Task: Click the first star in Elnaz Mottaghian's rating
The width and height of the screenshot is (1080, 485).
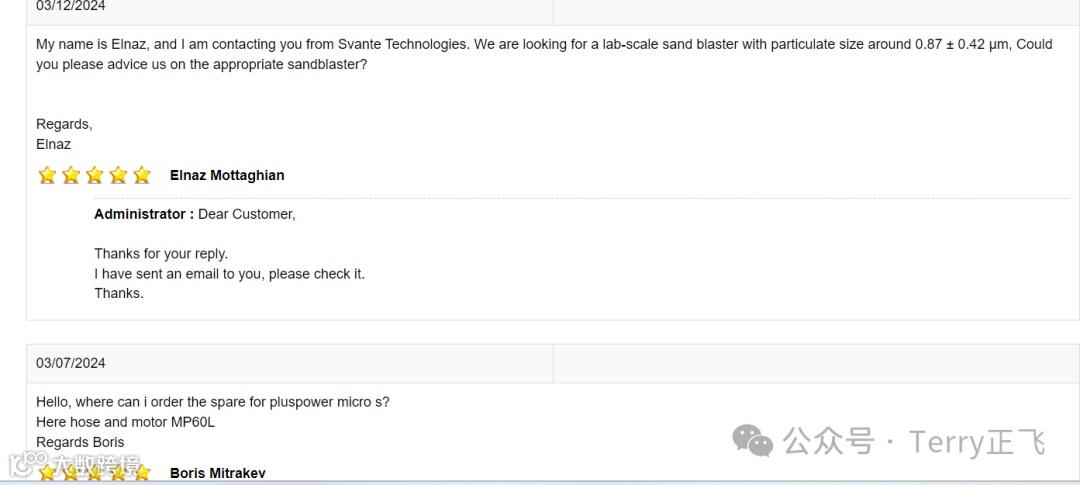Action: (x=47, y=176)
